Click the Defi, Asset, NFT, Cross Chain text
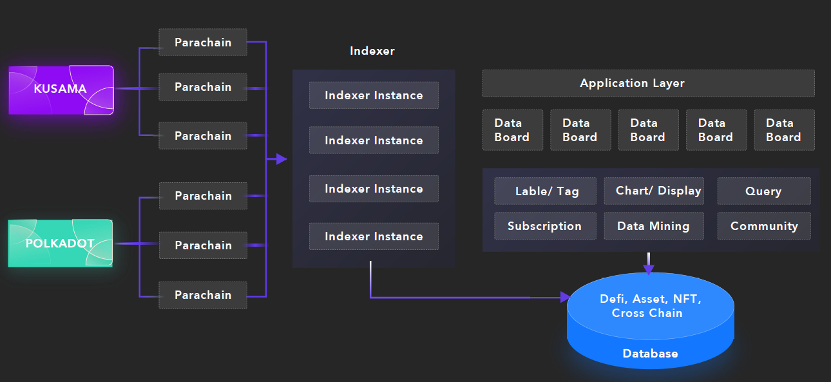The image size is (832, 382). click(651, 306)
